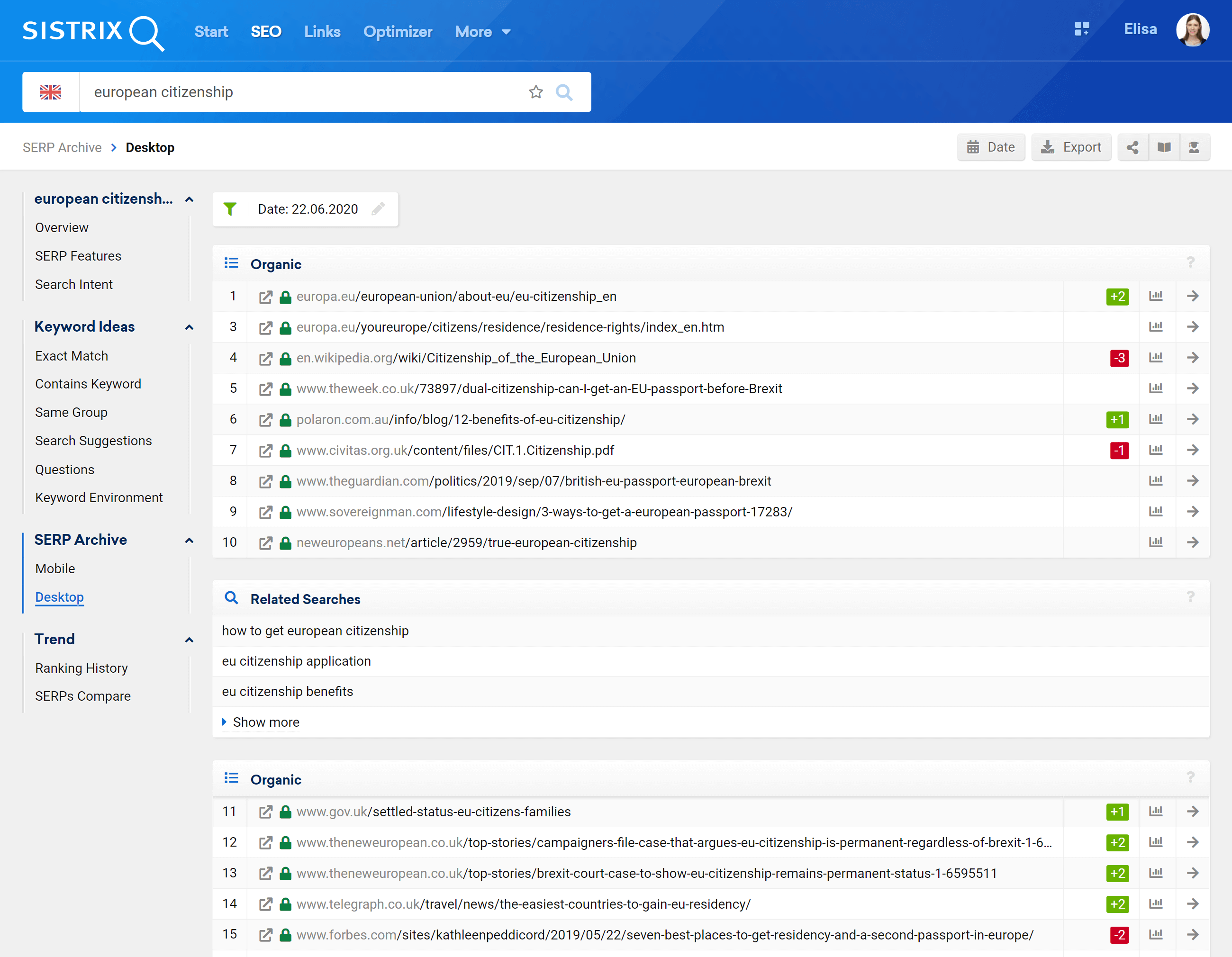Show chart icon for telegraph.co.uk row
The image size is (1232, 957).
(x=1156, y=904)
